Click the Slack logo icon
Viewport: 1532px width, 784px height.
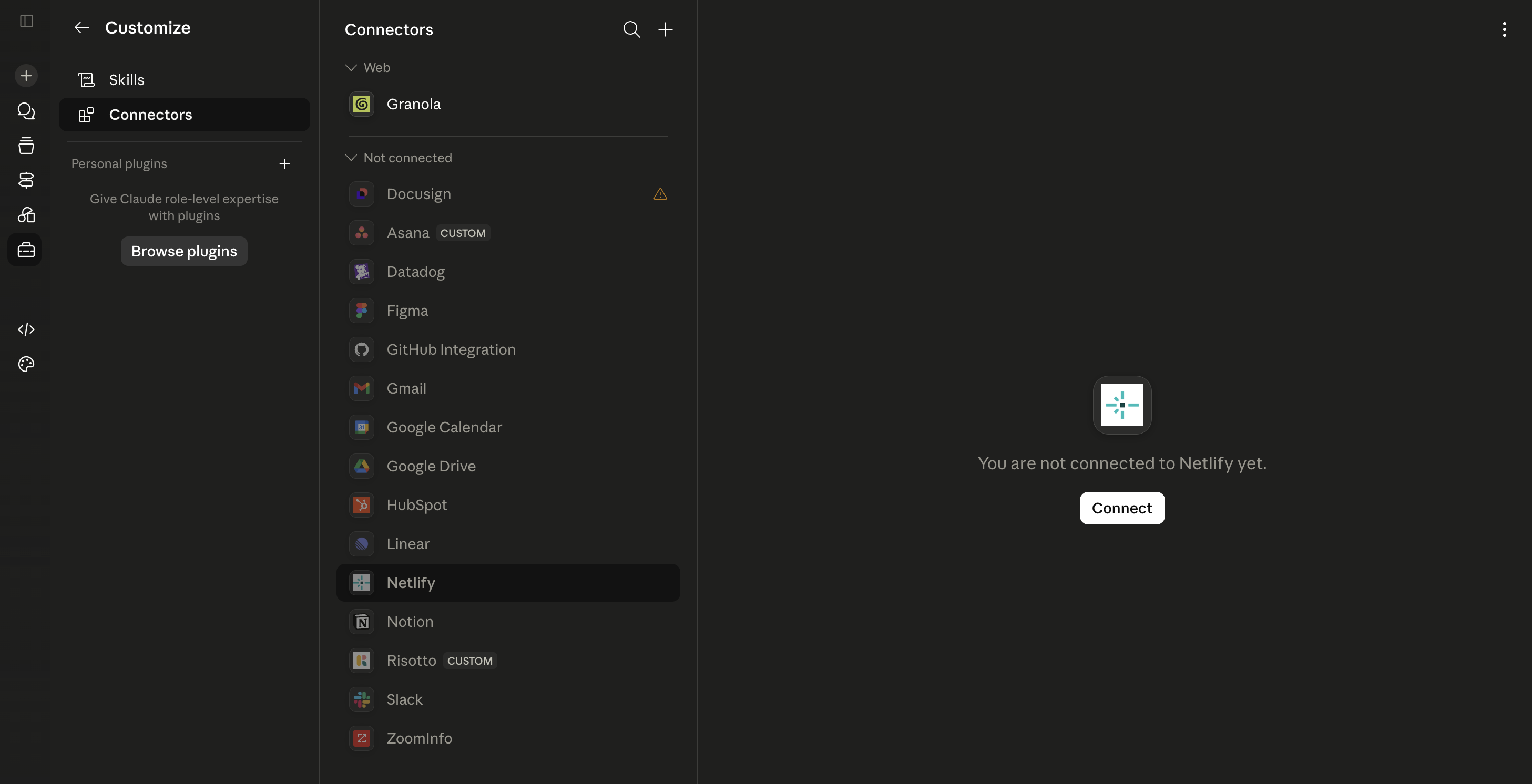(x=362, y=699)
